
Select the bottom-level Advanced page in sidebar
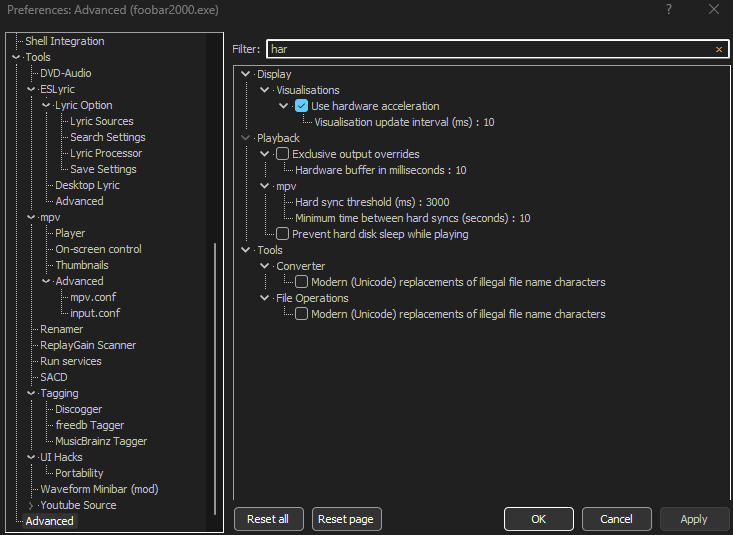[49, 521]
